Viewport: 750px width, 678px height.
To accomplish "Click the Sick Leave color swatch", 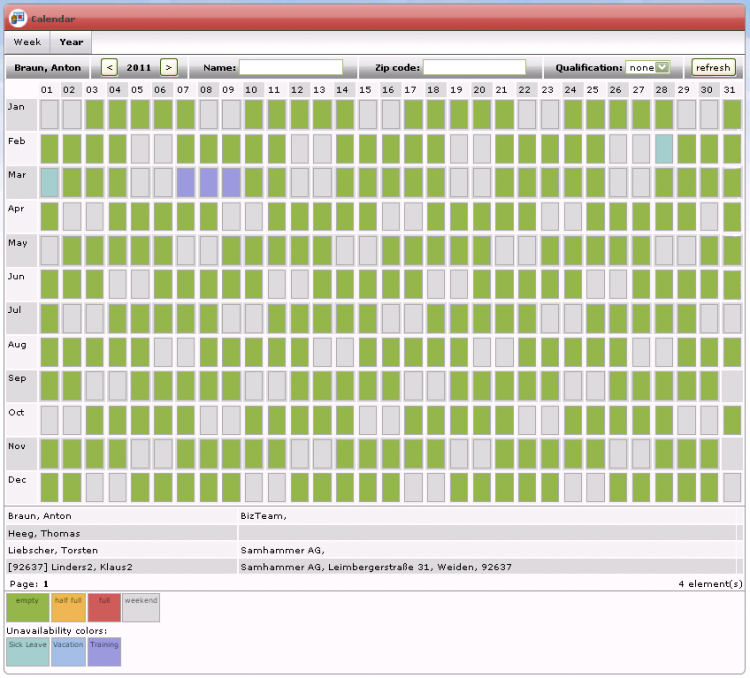I will coord(28,652).
